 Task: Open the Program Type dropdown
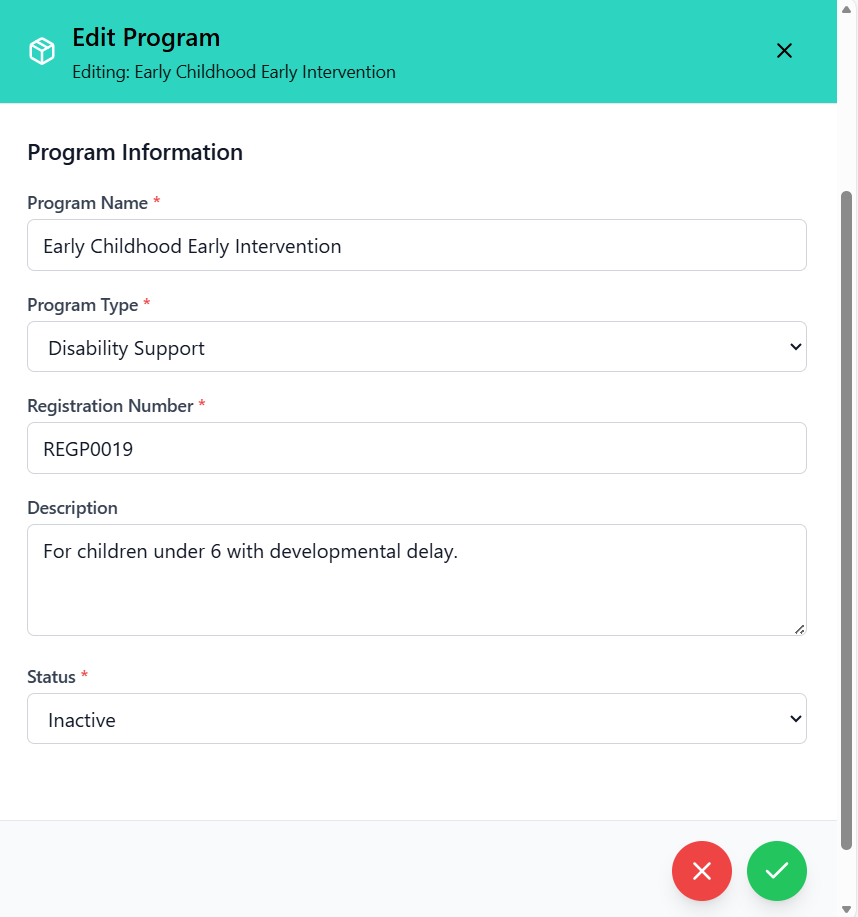click(417, 347)
